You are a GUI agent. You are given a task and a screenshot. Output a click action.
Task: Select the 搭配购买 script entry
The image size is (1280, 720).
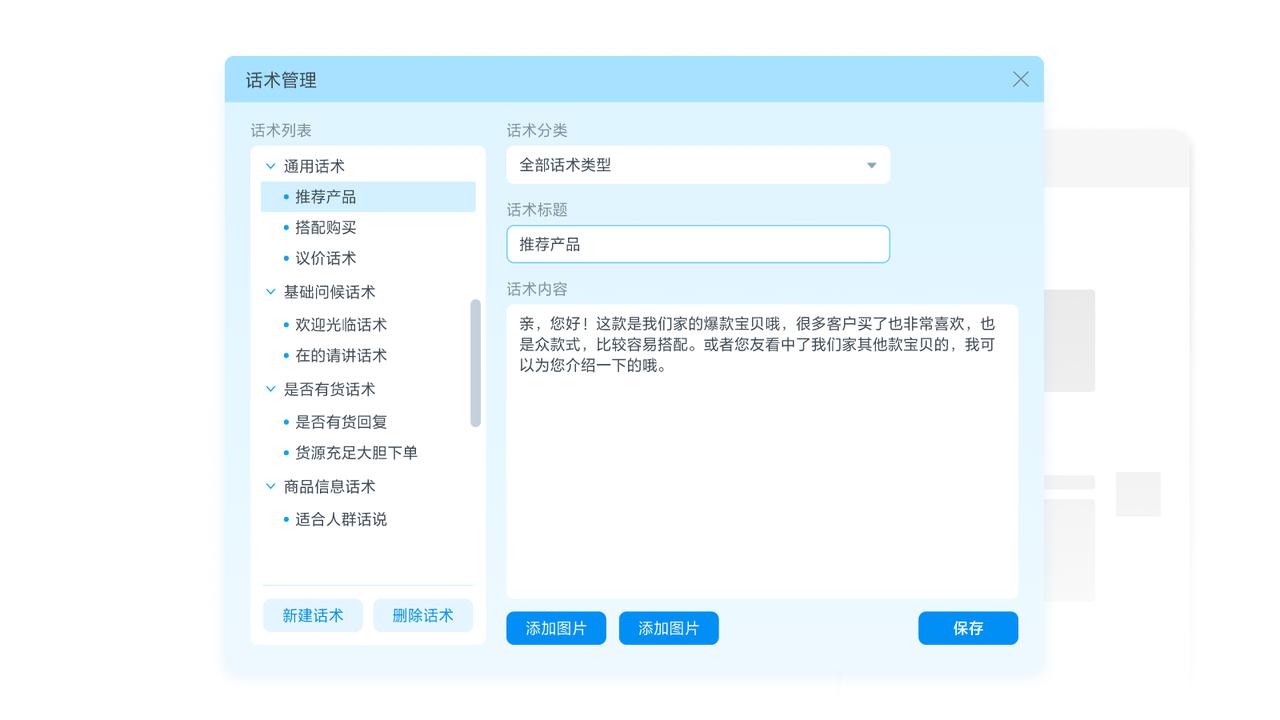pos(325,227)
